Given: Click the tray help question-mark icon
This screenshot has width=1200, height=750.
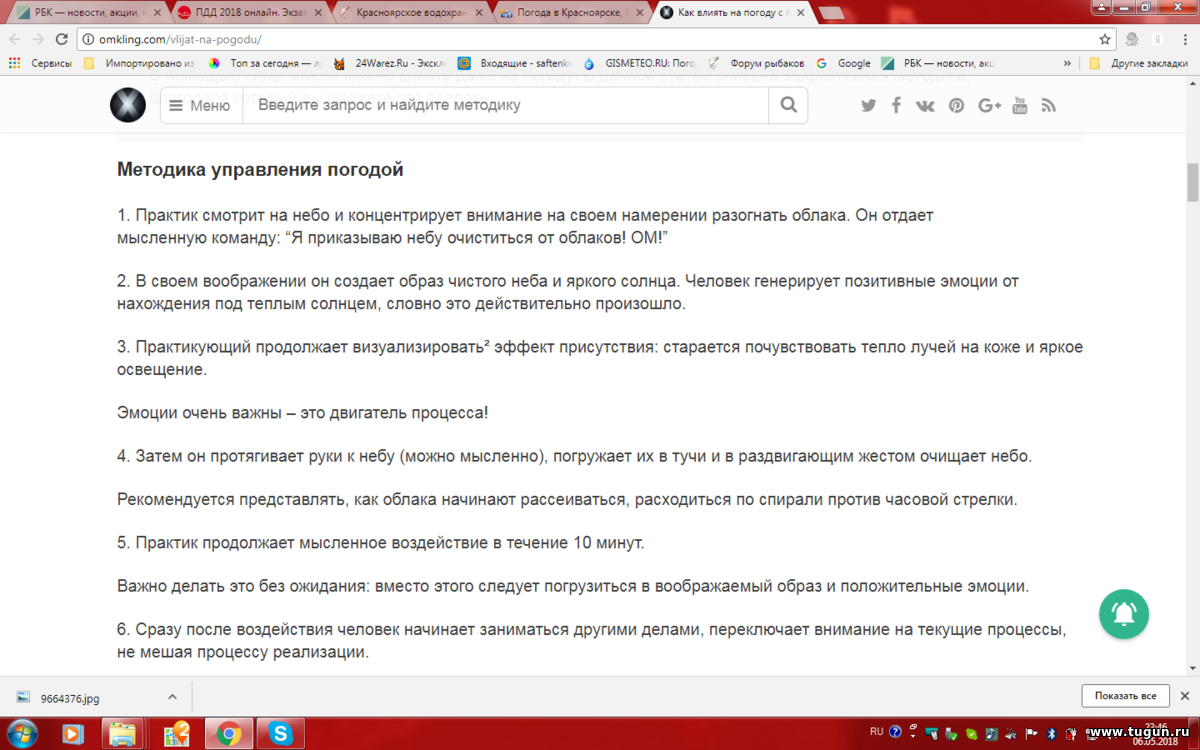Looking at the screenshot, I should point(895,732).
